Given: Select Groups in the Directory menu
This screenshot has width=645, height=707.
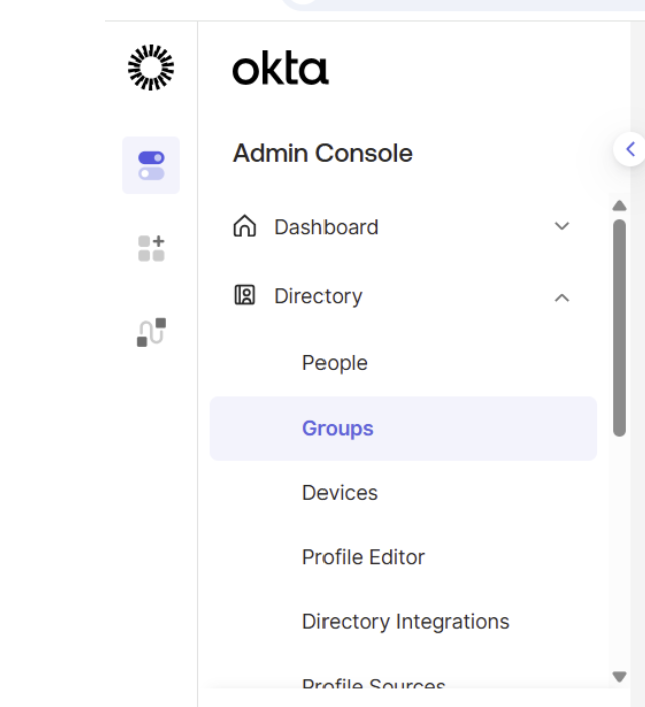Looking at the screenshot, I should (x=403, y=428).
